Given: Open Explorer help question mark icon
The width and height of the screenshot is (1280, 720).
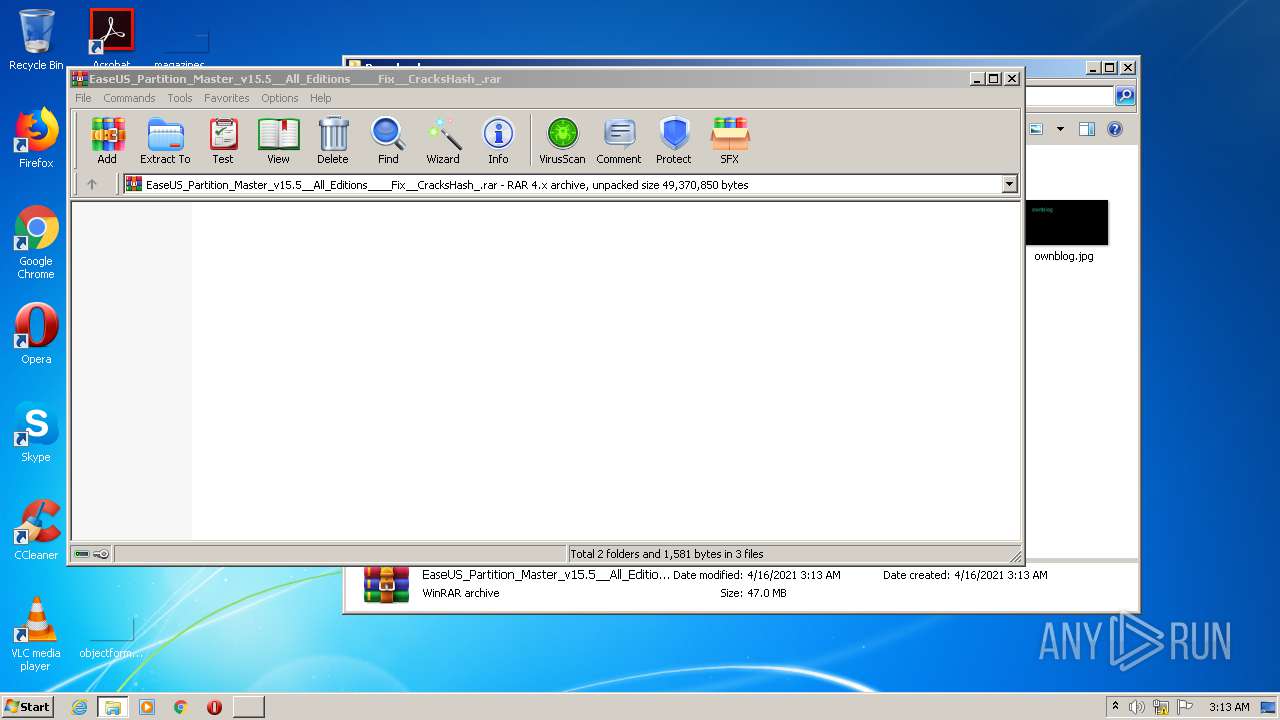Looking at the screenshot, I should coord(1115,129).
